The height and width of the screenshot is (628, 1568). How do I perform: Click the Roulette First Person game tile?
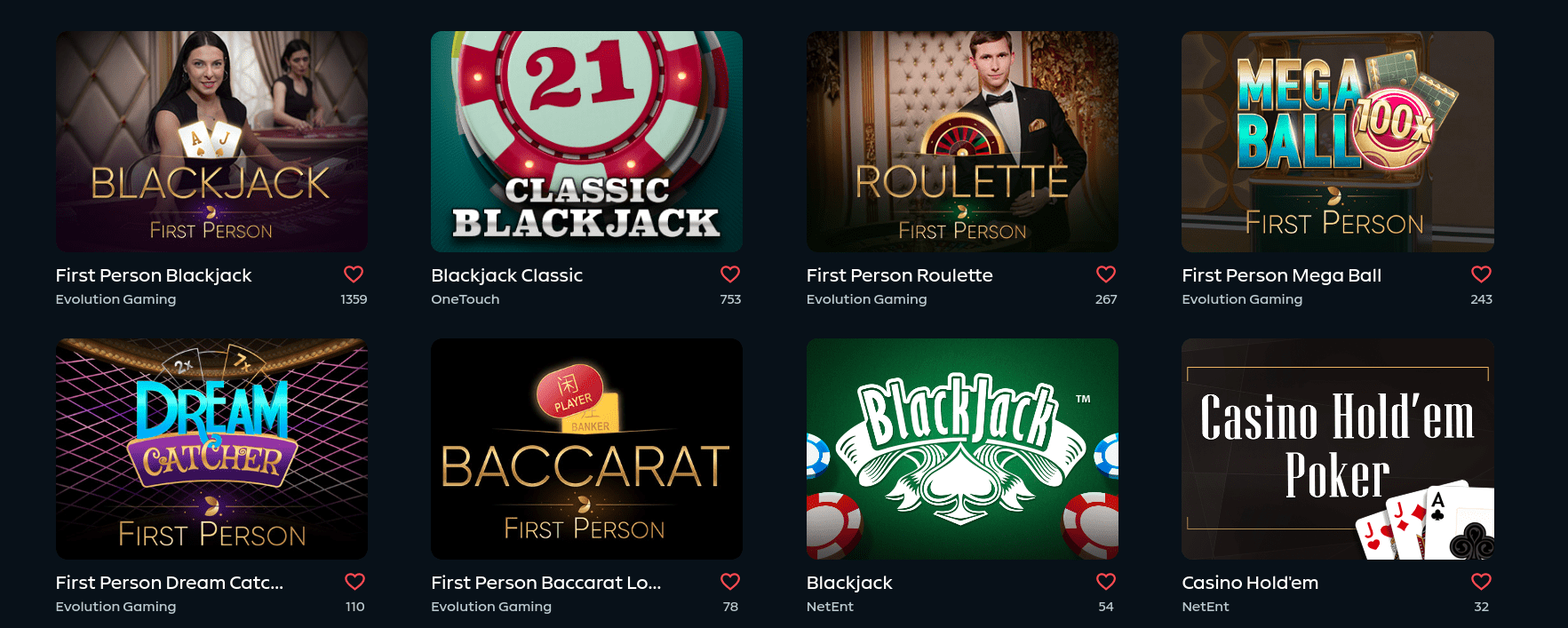961,141
